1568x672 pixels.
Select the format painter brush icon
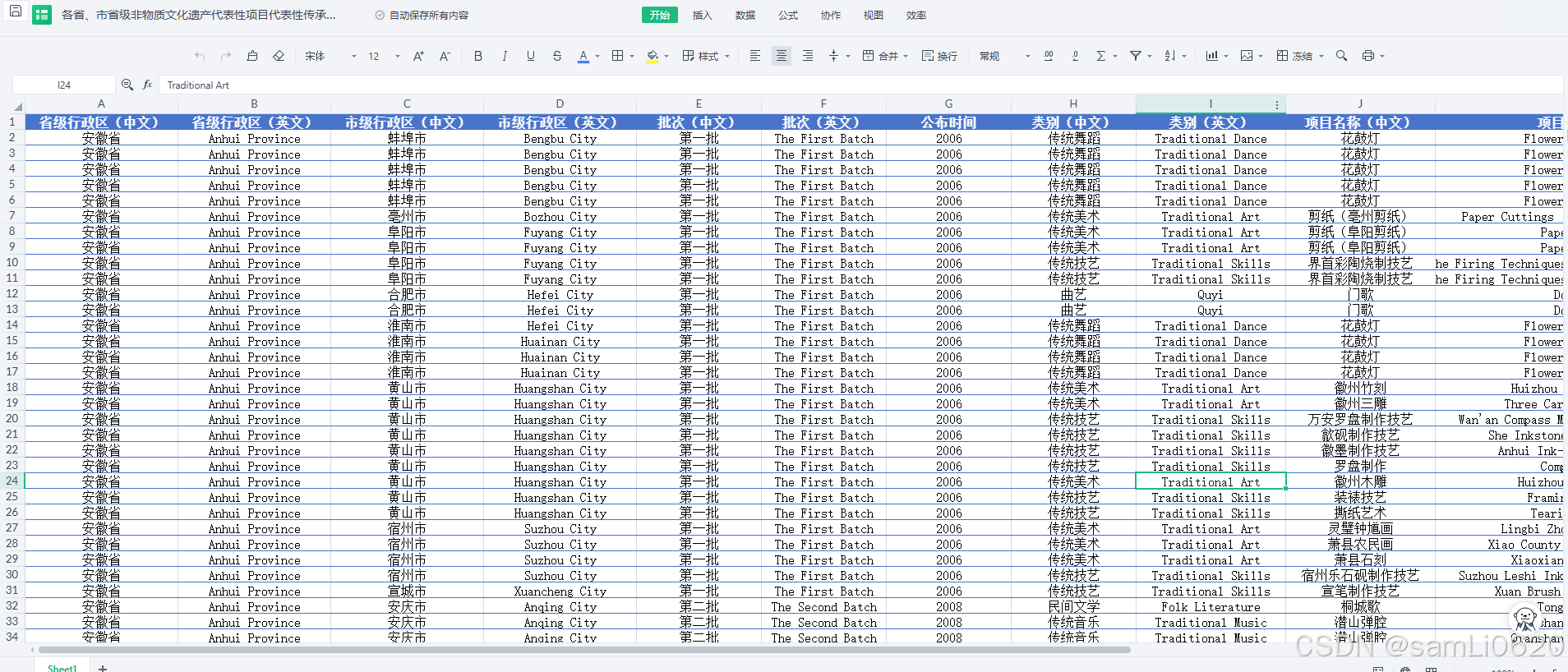point(252,56)
